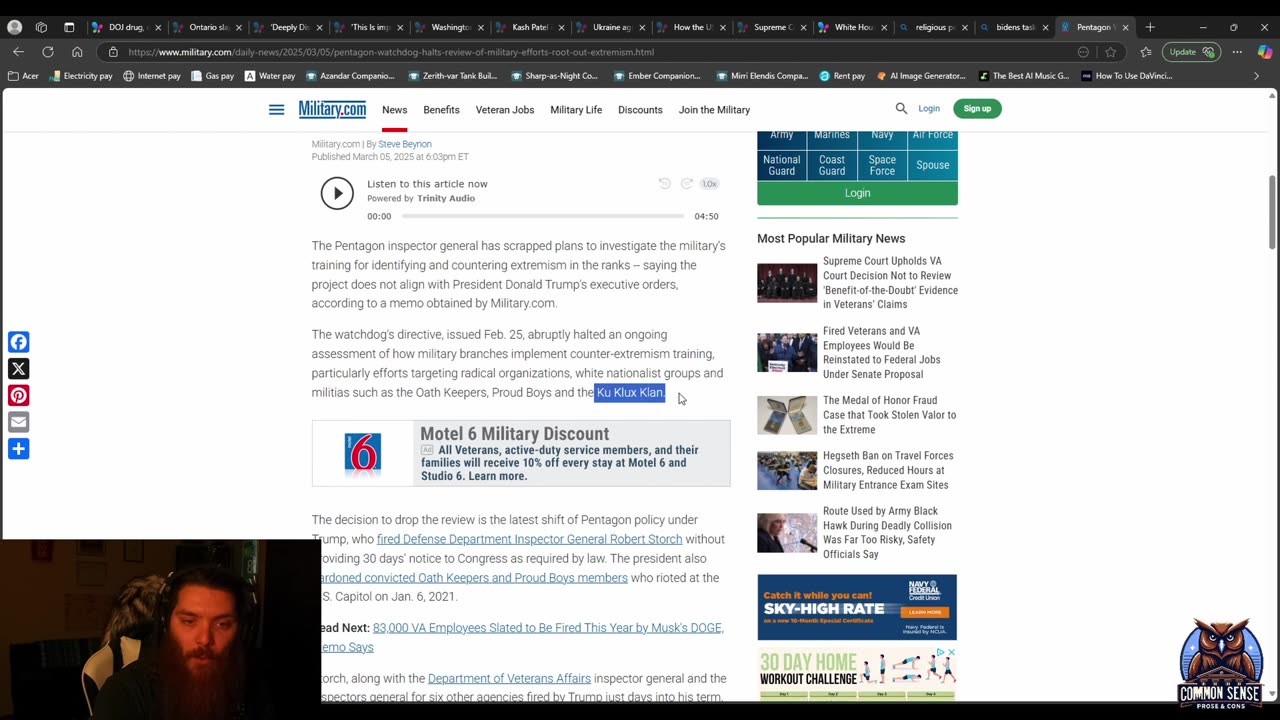Image resolution: width=1280 pixels, height=720 pixels.
Task: Open the browser home page
Action: (77, 52)
